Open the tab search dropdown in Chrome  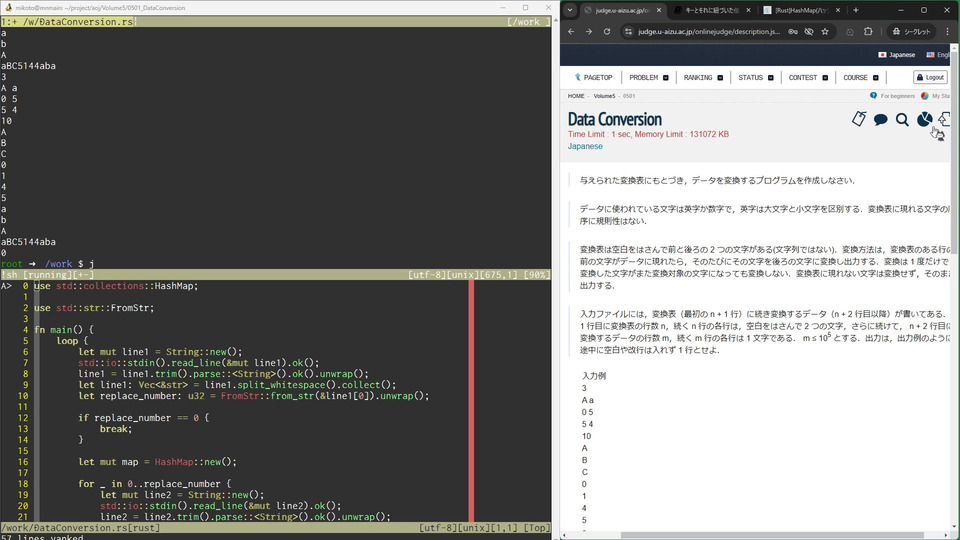569,10
